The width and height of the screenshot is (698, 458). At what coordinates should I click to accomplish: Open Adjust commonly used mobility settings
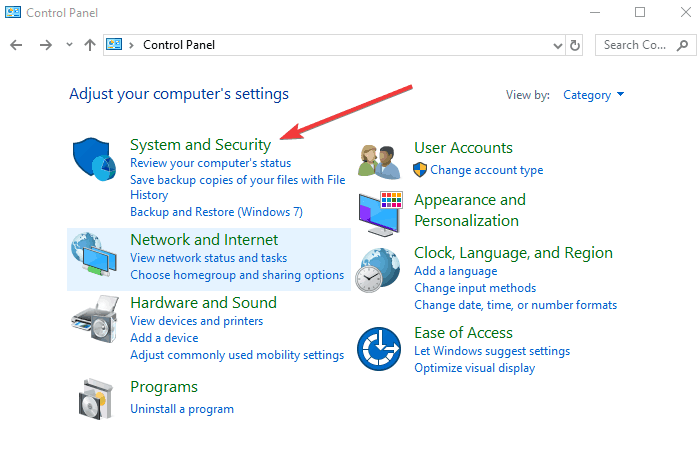point(237,355)
